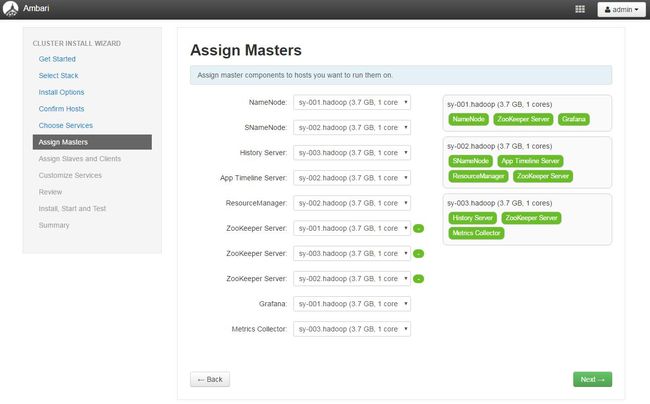The width and height of the screenshot is (650, 404).
Task: Select the Summary wizard step
Action: tap(54, 225)
